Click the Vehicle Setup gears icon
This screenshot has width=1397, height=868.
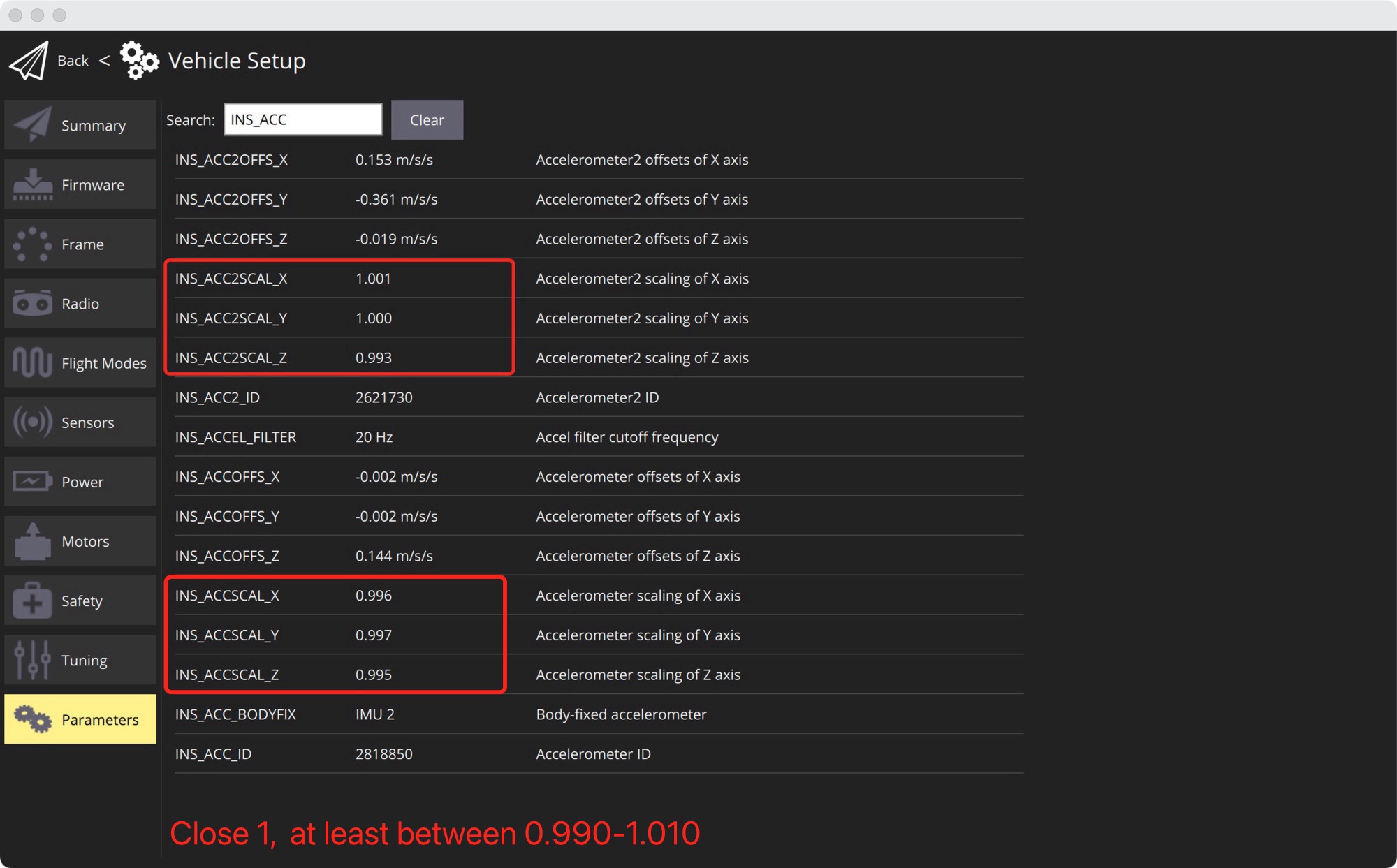coord(139,61)
